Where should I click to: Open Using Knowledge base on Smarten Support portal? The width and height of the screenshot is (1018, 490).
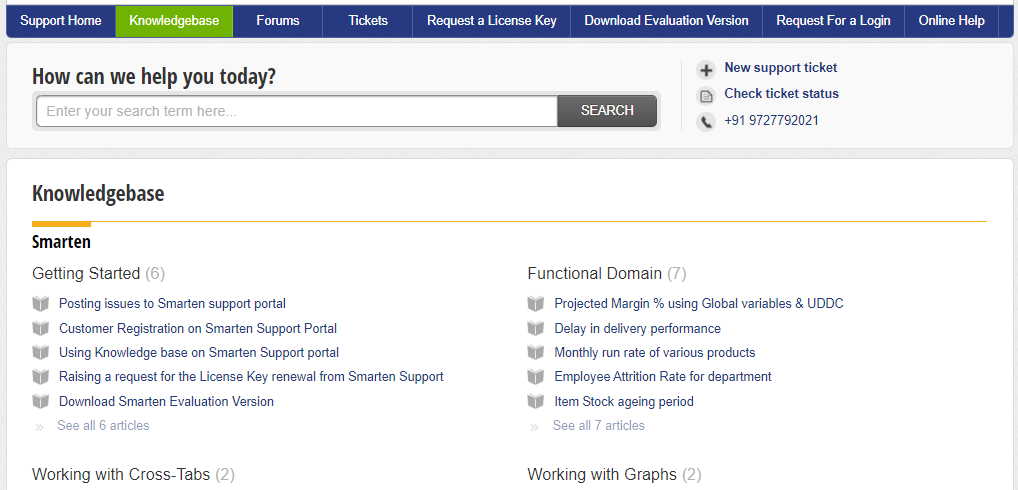tap(199, 352)
